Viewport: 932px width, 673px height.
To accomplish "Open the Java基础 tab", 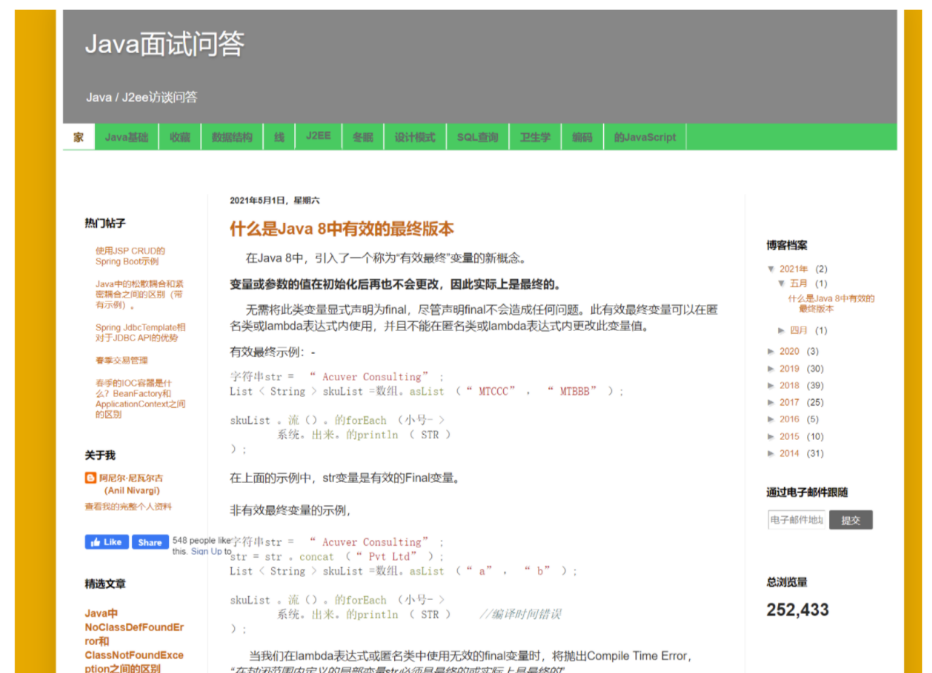I will click(x=127, y=137).
